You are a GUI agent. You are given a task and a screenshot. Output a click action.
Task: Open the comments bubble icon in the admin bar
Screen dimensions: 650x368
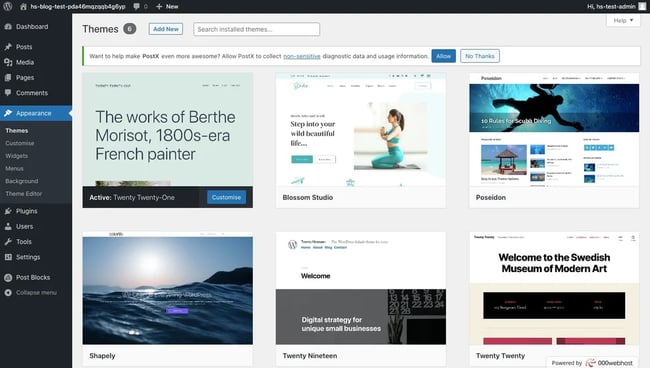pos(136,7)
